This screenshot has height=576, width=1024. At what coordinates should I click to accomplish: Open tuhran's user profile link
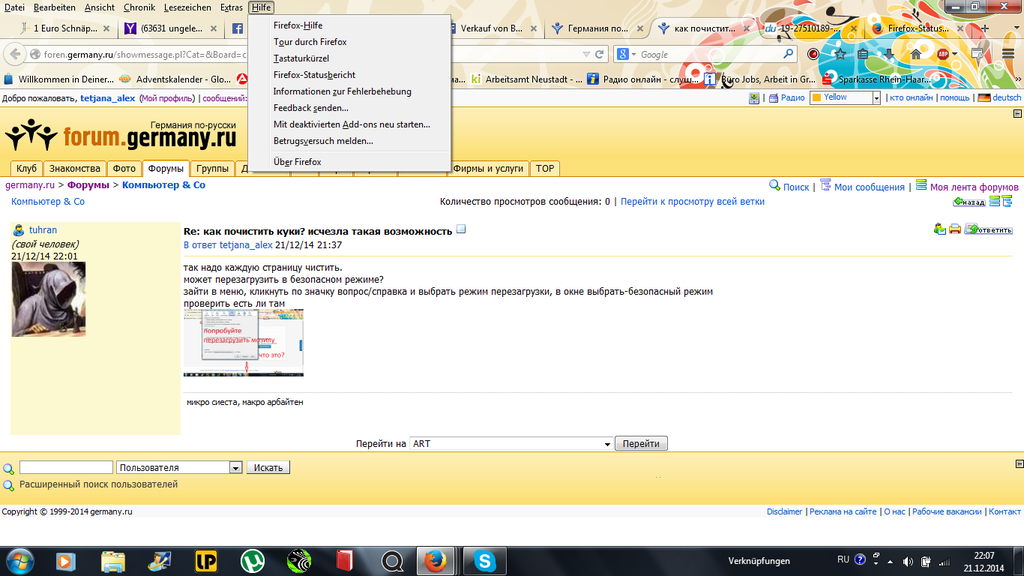point(42,230)
